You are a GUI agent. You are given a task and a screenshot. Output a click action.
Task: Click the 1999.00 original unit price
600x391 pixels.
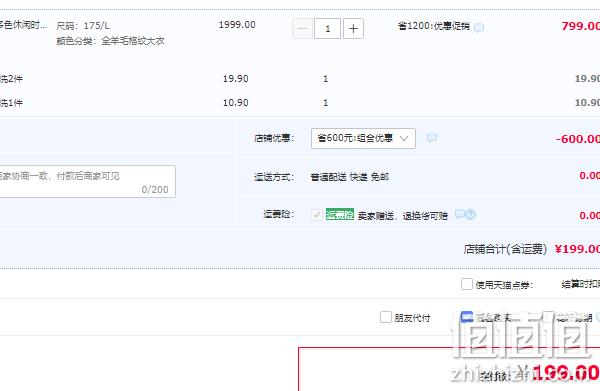[237, 25]
